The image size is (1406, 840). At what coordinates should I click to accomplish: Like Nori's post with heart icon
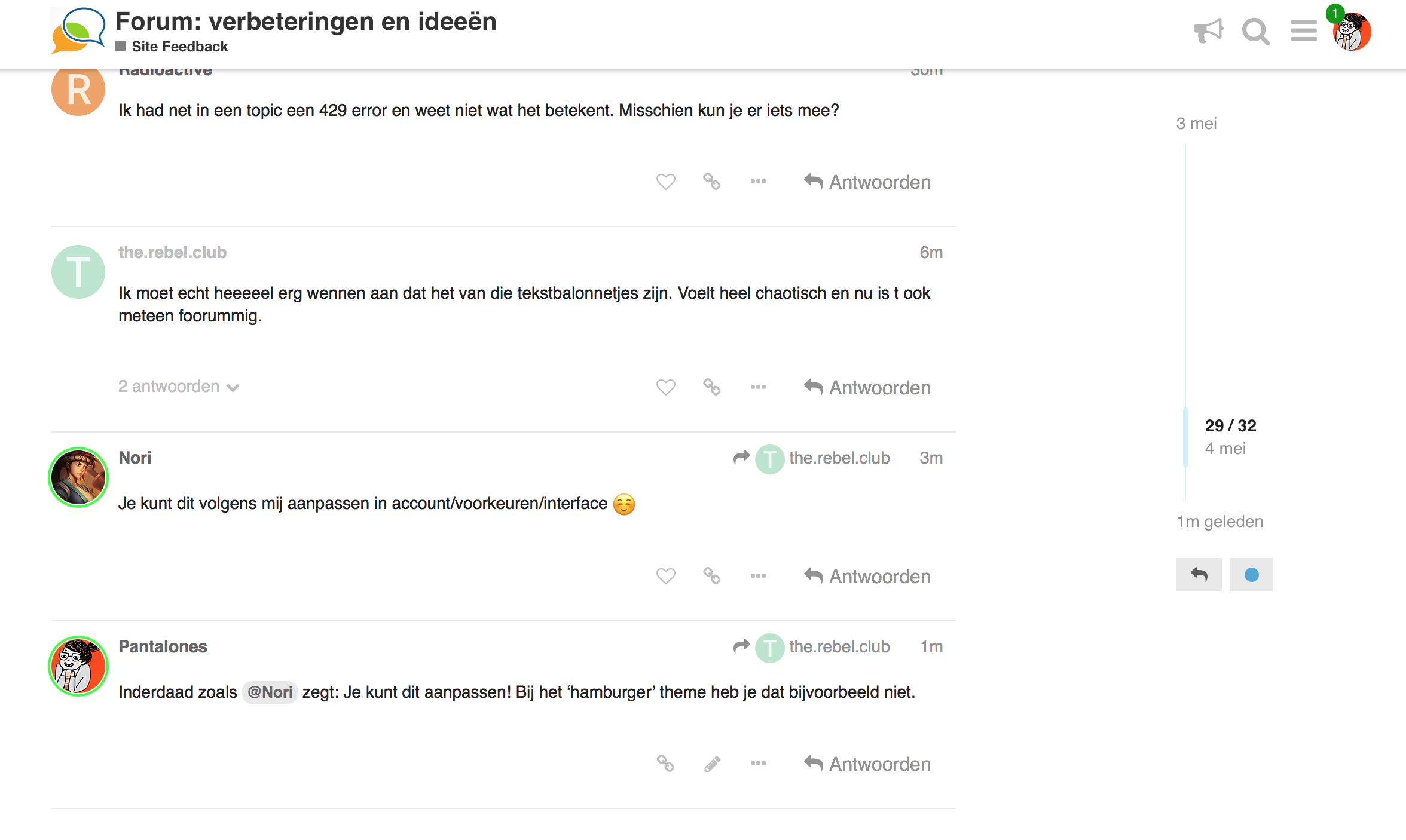click(x=665, y=576)
